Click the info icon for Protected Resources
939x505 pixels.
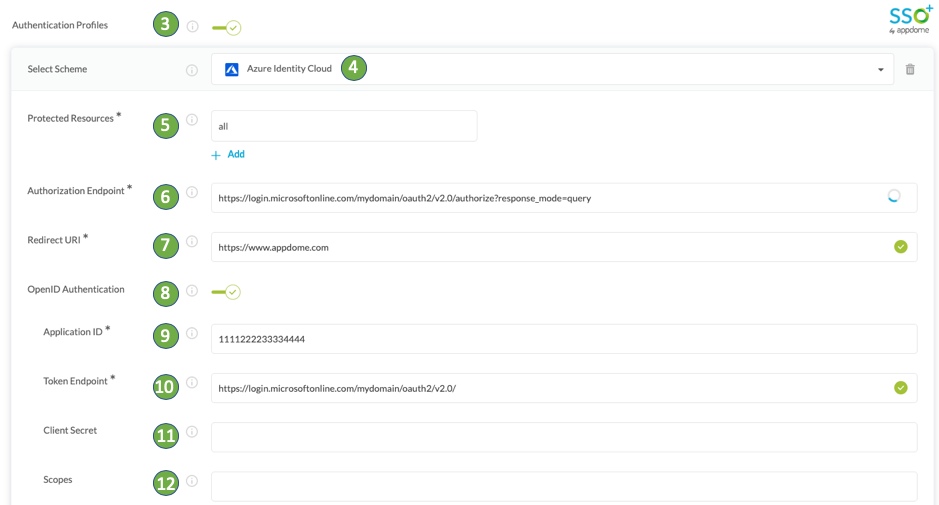[192, 120]
